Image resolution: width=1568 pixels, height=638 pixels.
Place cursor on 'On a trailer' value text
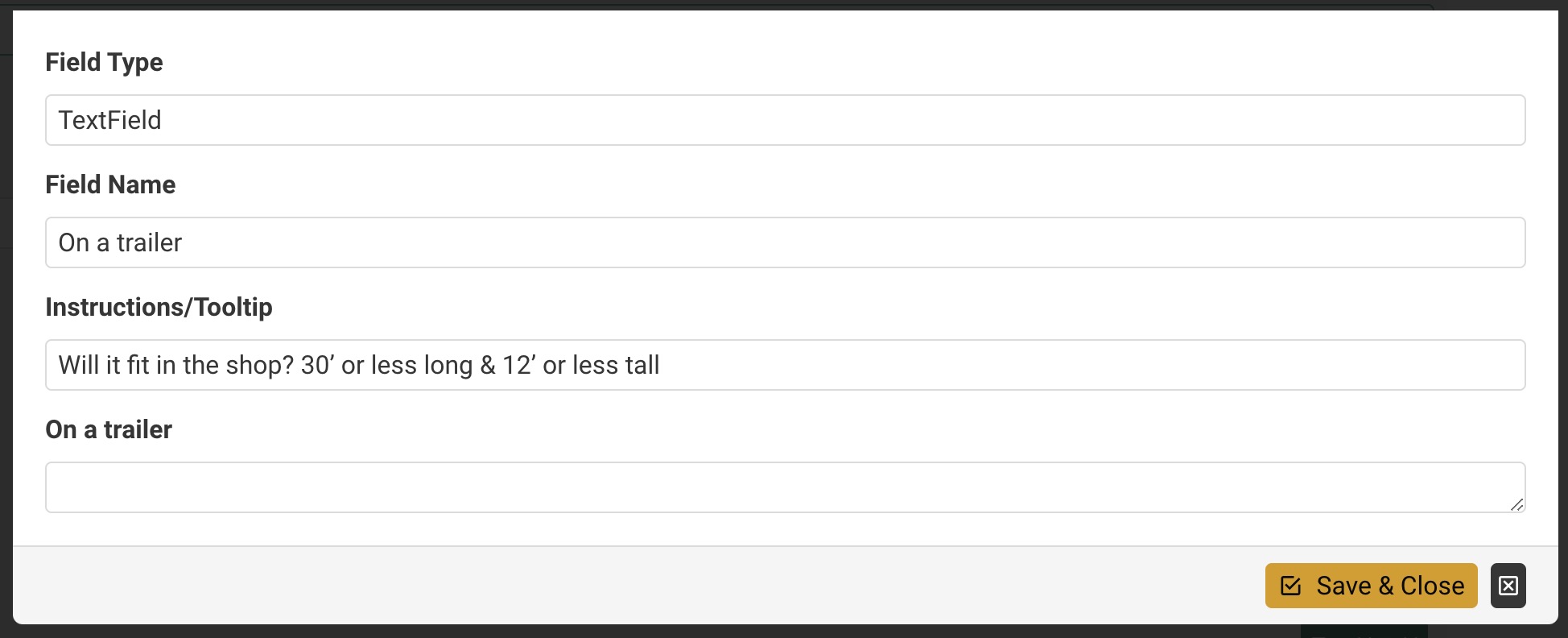120,242
